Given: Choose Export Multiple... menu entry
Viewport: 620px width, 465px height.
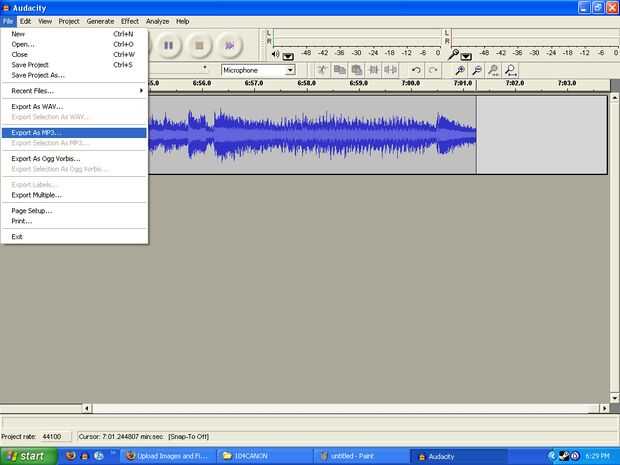Looking at the screenshot, I should click(74, 195).
